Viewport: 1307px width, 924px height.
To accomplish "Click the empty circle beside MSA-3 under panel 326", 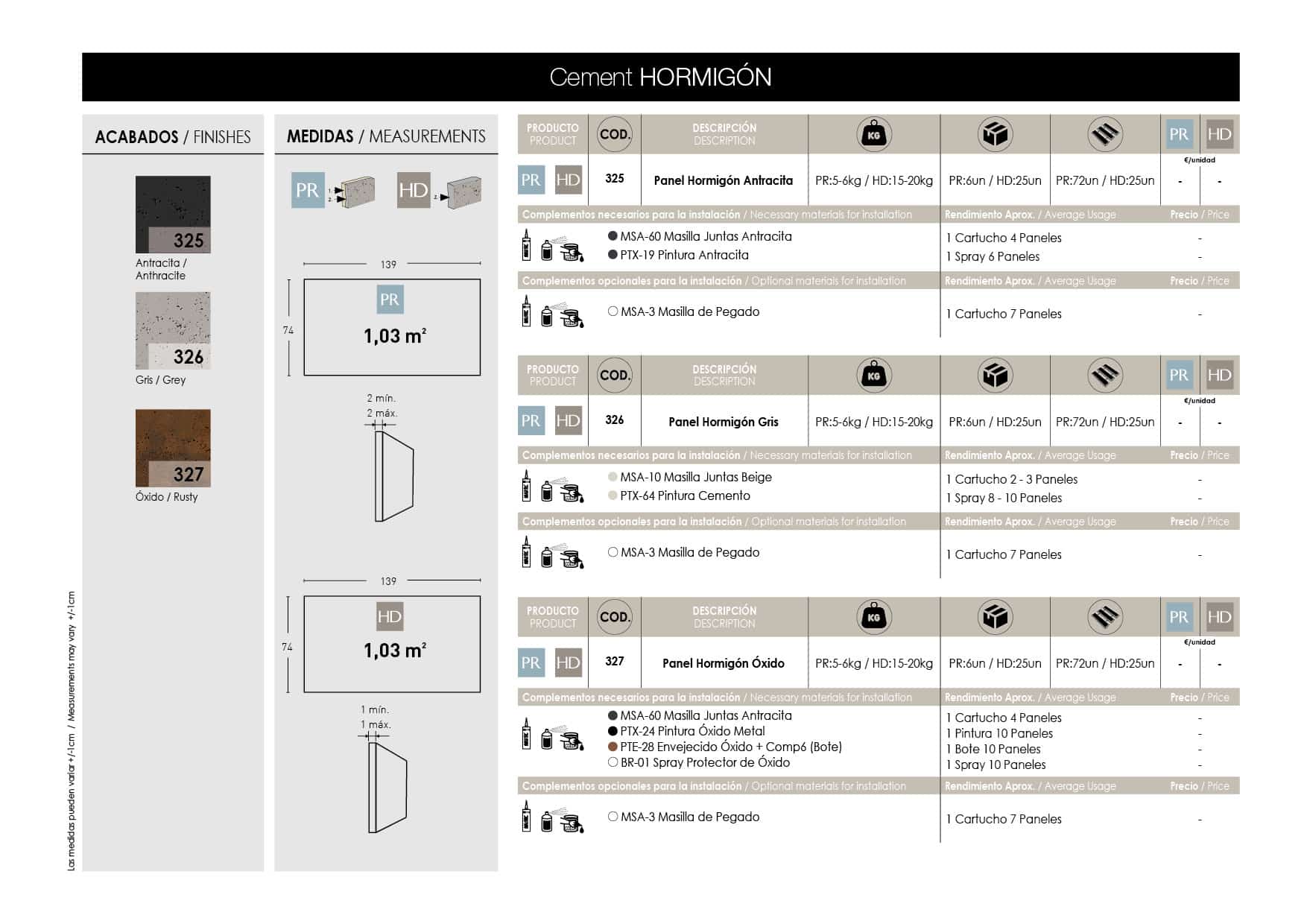I will (x=613, y=552).
